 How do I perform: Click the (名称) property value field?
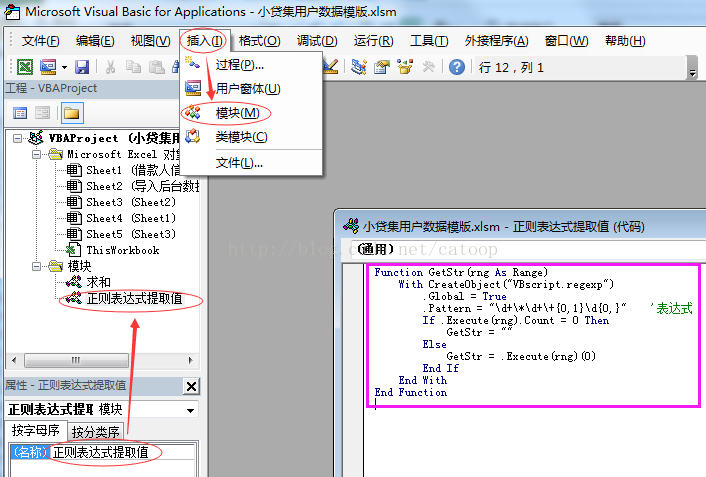coord(122,452)
